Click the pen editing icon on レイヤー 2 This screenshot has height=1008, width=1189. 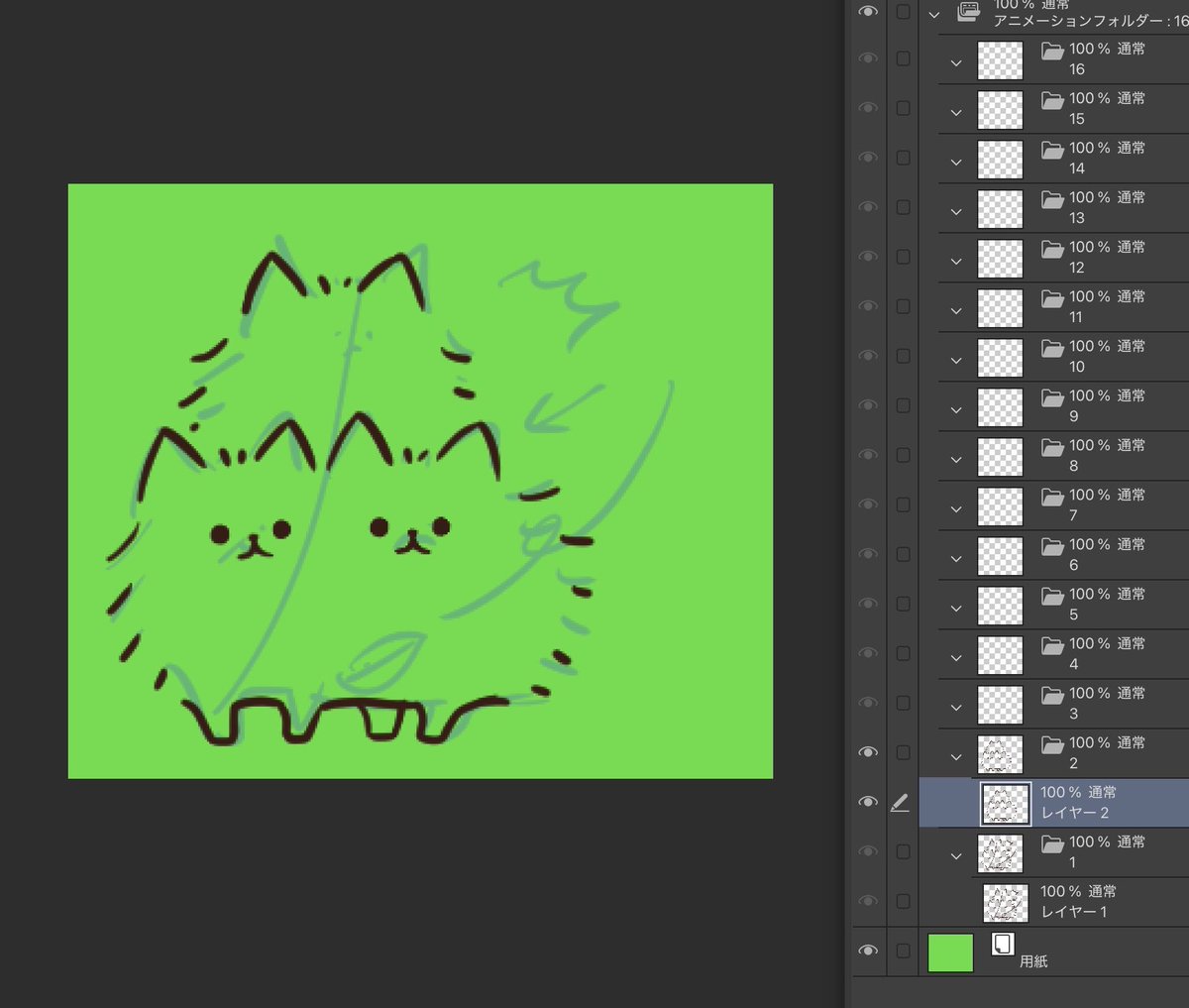[x=900, y=804]
